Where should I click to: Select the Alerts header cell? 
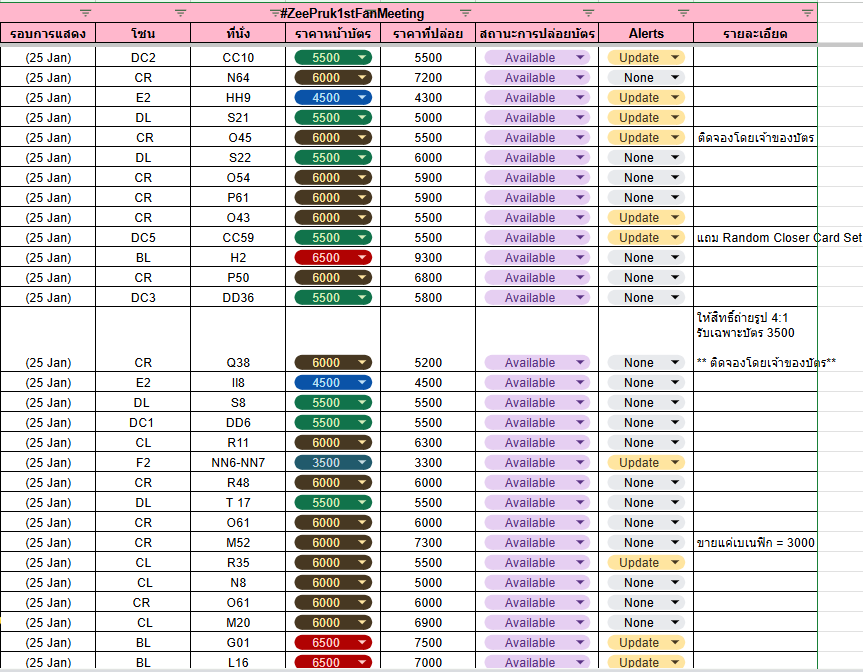click(646, 33)
